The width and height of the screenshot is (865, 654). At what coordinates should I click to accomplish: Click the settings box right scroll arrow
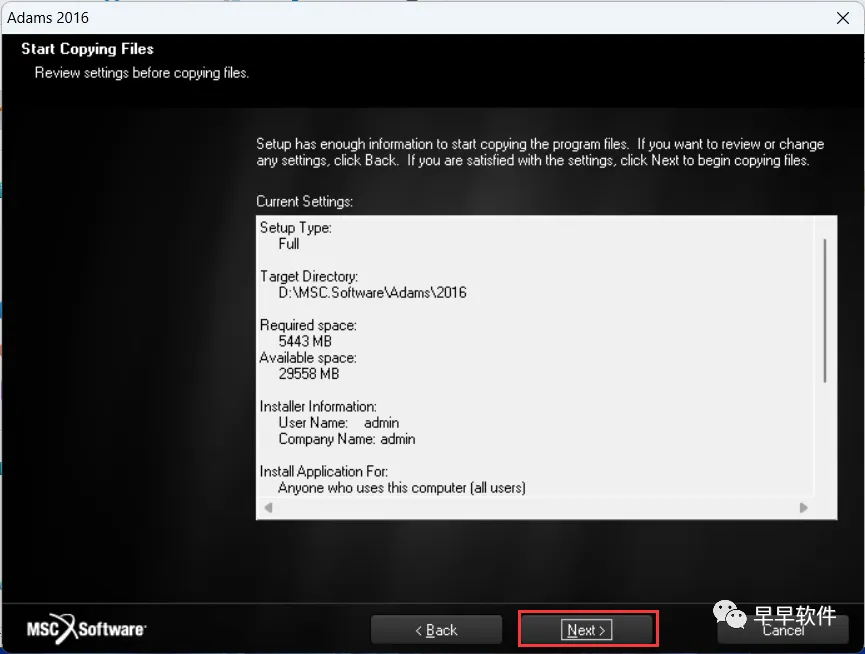(803, 507)
